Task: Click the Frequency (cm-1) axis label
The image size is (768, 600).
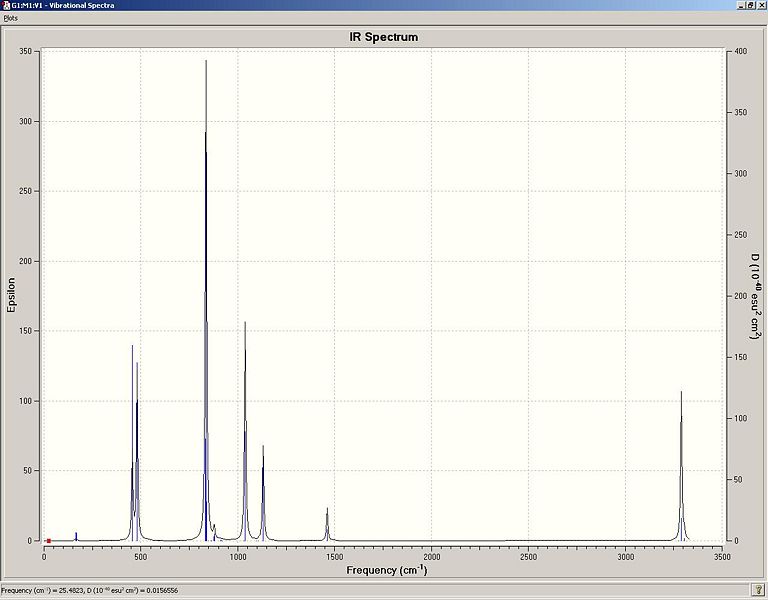Action: (386, 570)
